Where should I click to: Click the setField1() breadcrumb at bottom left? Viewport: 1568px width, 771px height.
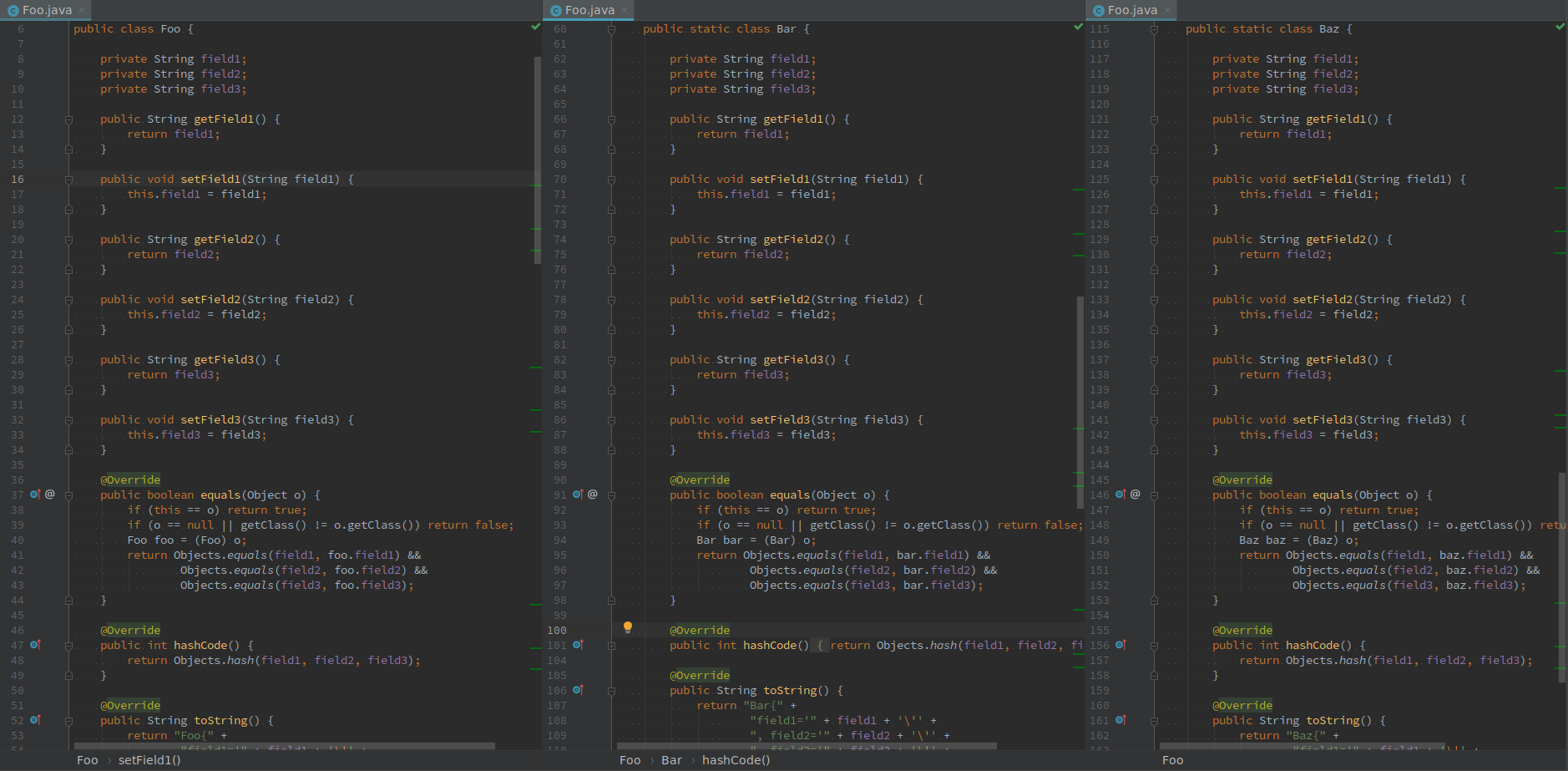149,760
